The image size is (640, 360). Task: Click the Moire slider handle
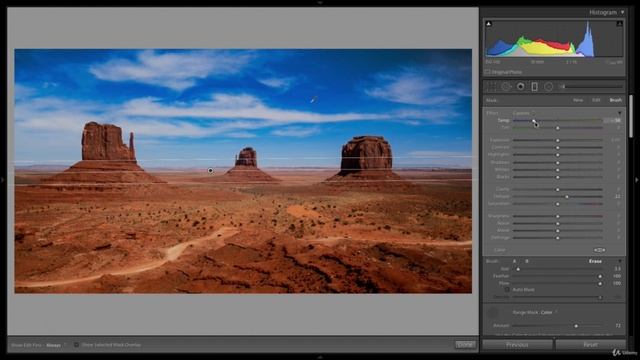pyautogui.click(x=558, y=231)
